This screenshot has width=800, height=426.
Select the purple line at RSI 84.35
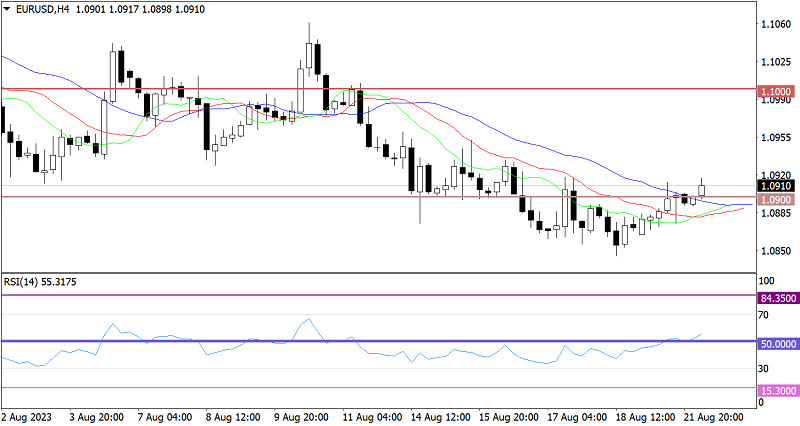(x=400, y=295)
